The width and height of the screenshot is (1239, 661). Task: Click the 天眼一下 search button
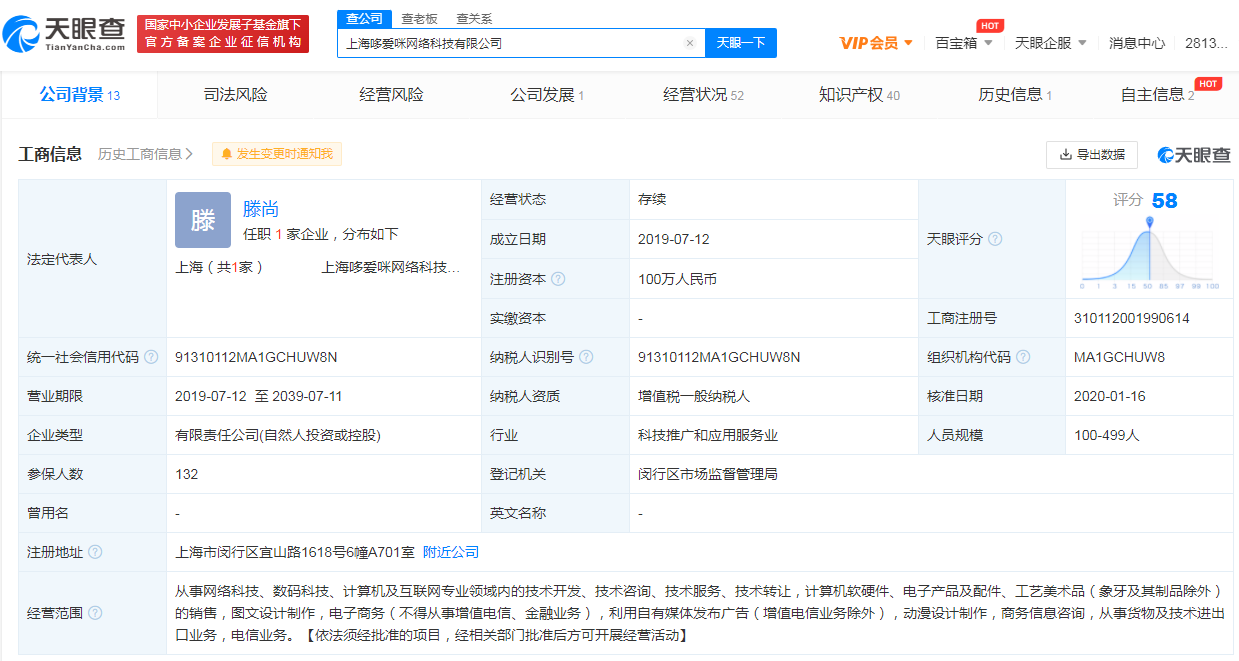coord(741,43)
